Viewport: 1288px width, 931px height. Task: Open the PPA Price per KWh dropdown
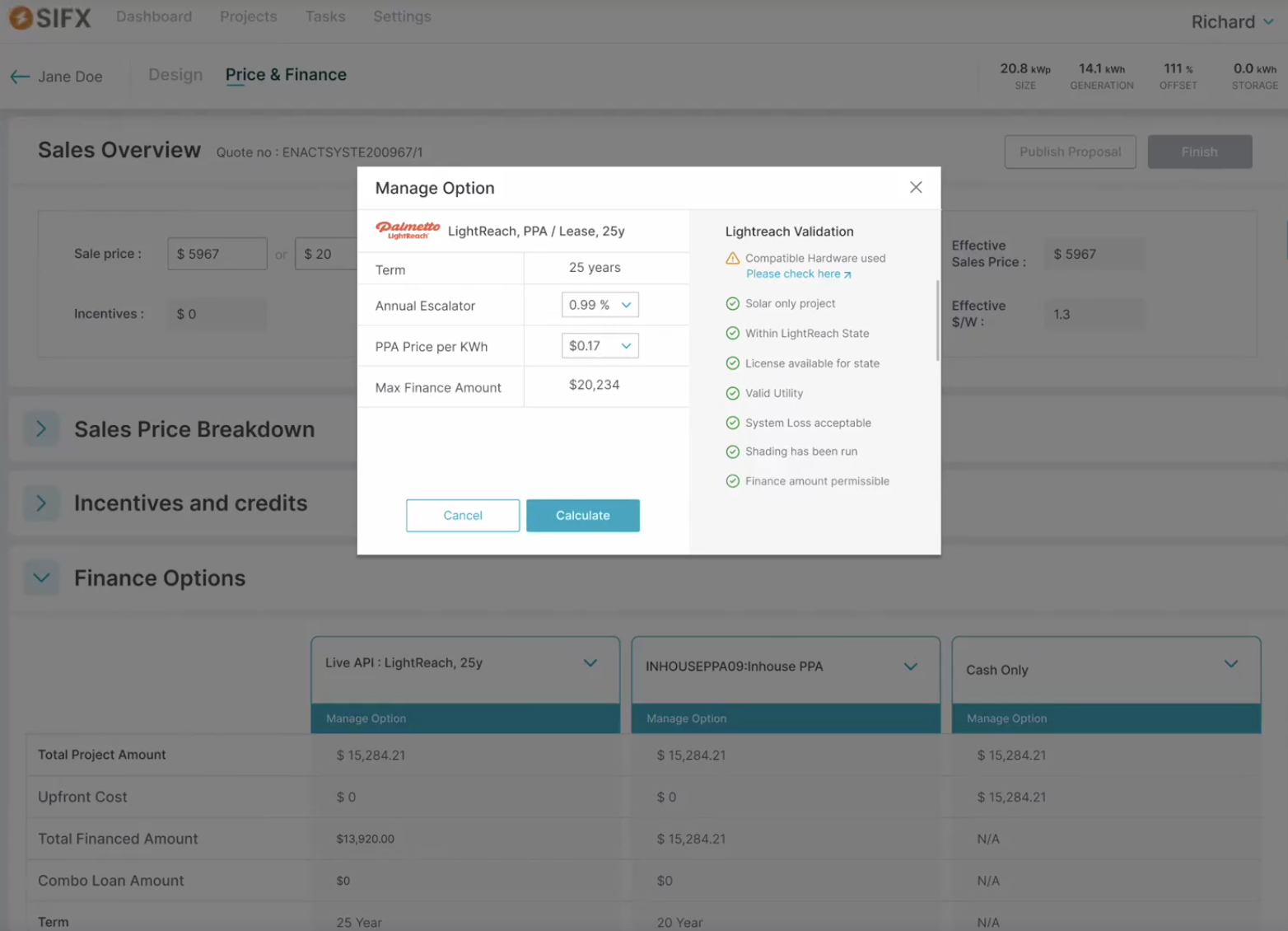point(600,346)
